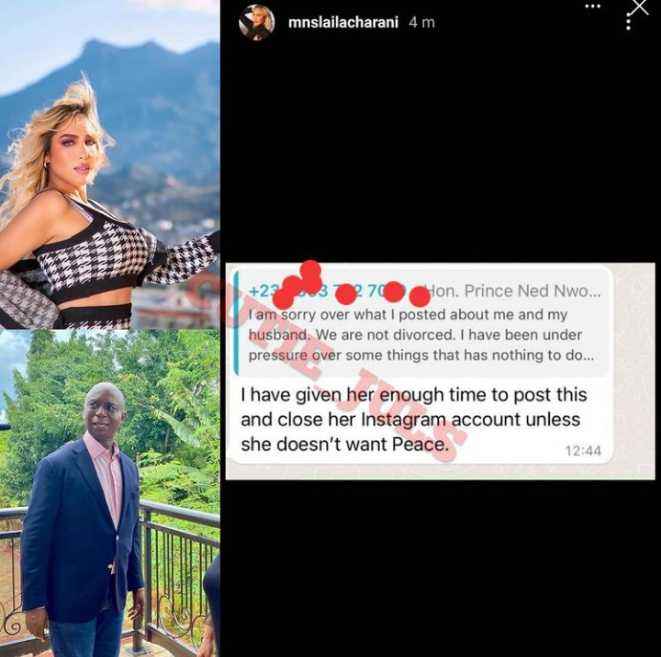
Task: Visit the mnslailacharani username link
Action: click(x=343, y=22)
